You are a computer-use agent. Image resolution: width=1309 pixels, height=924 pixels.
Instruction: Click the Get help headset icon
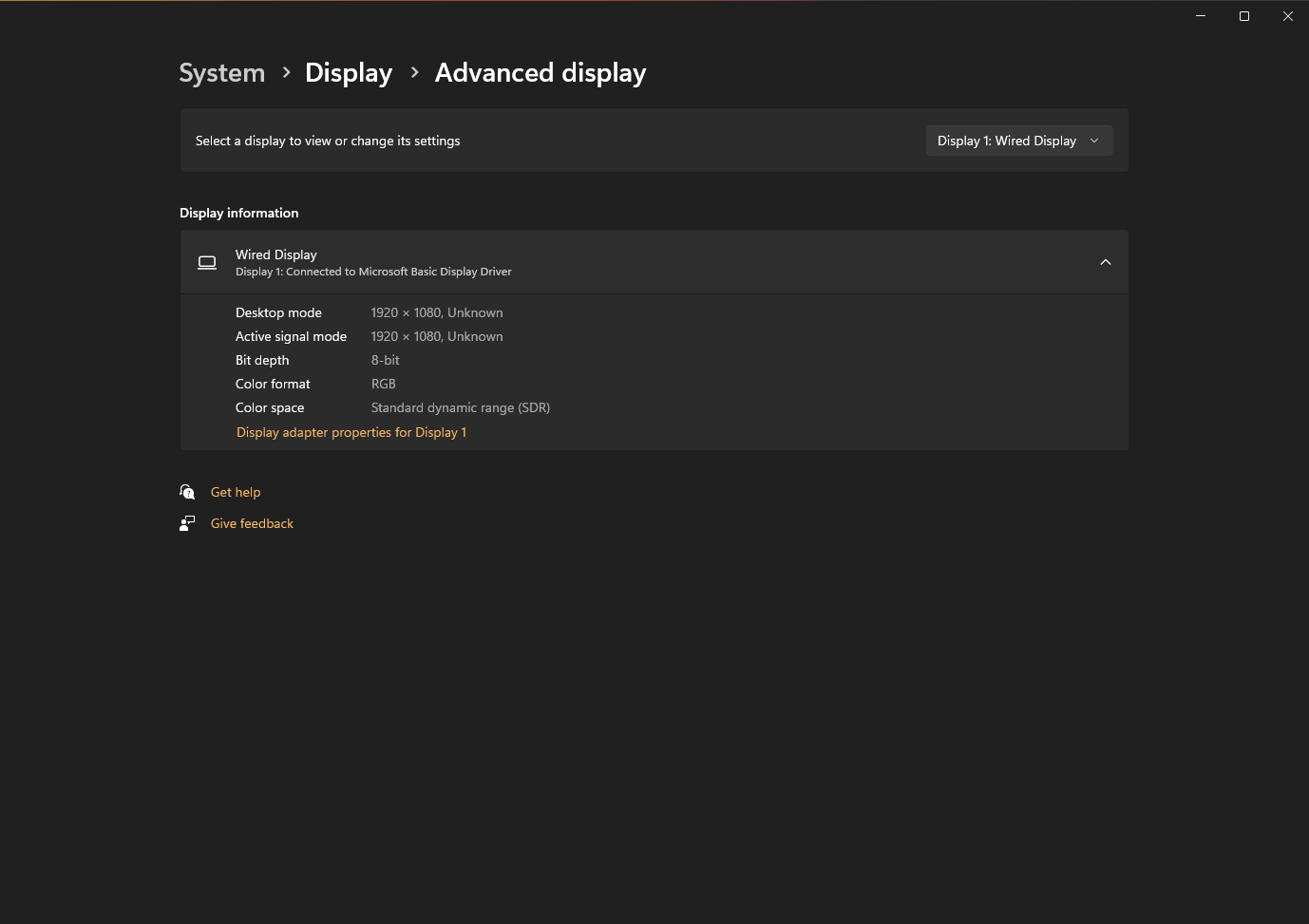[x=187, y=491]
